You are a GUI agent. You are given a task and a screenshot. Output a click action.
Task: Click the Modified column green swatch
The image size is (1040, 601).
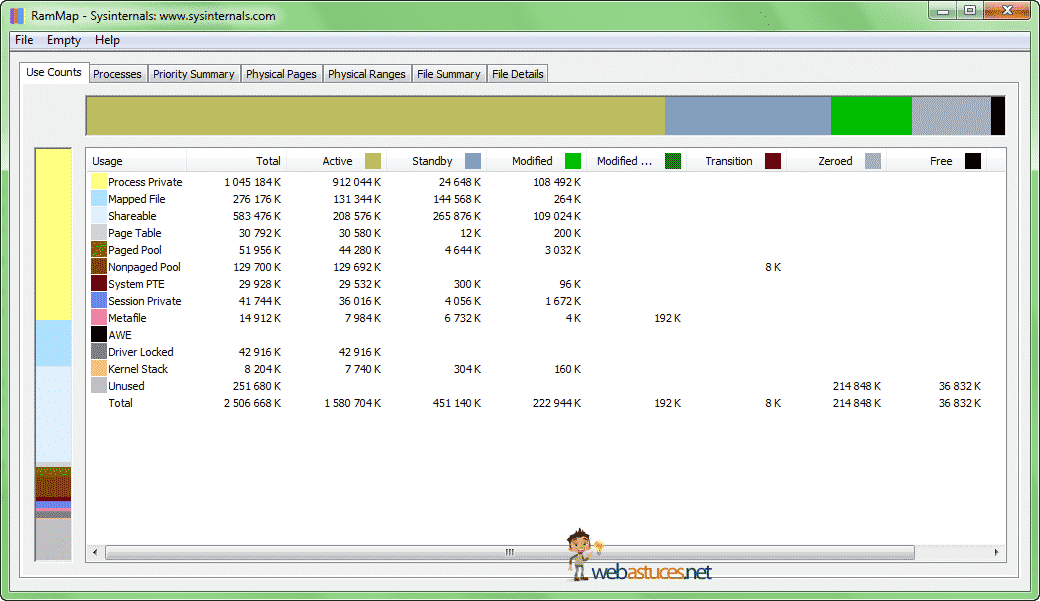pyautogui.click(x=573, y=161)
